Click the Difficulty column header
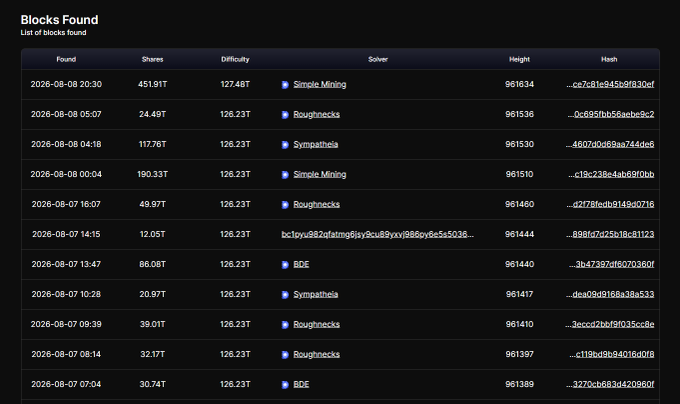The width and height of the screenshot is (680, 404). (x=235, y=59)
